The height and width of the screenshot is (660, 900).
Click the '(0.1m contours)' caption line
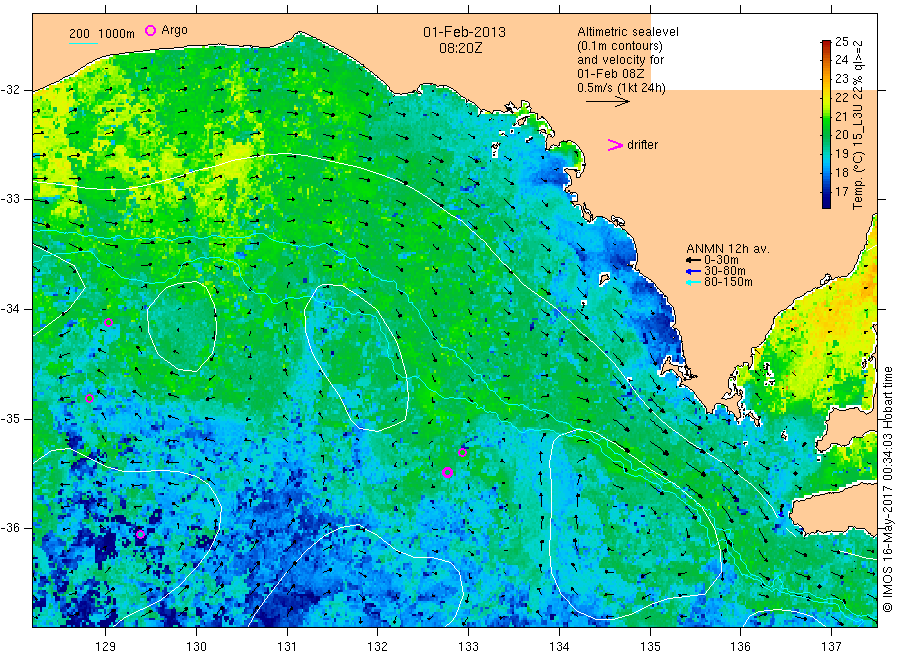620,46
